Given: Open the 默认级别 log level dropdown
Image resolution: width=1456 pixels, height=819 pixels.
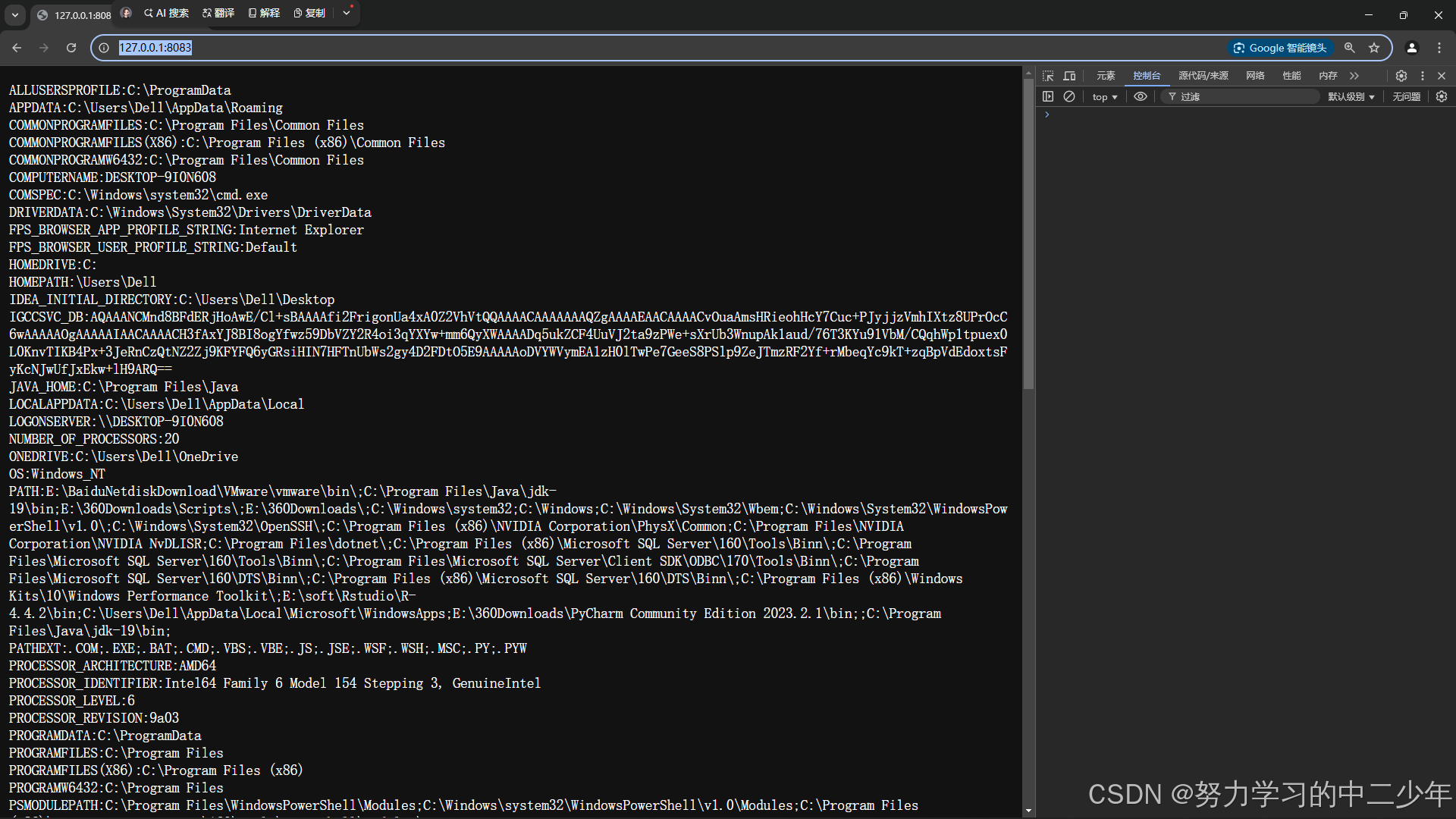Looking at the screenshot, I should coord(1351,97).
